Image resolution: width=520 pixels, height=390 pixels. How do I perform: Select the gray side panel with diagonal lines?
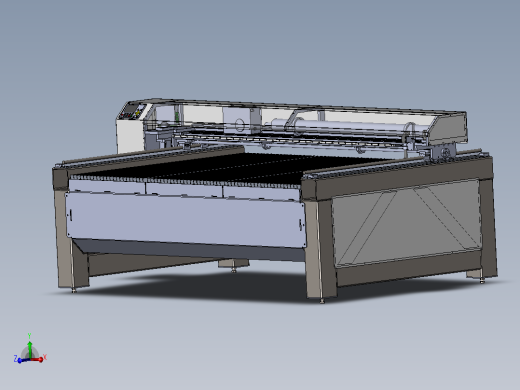click(x=407, y=223)
